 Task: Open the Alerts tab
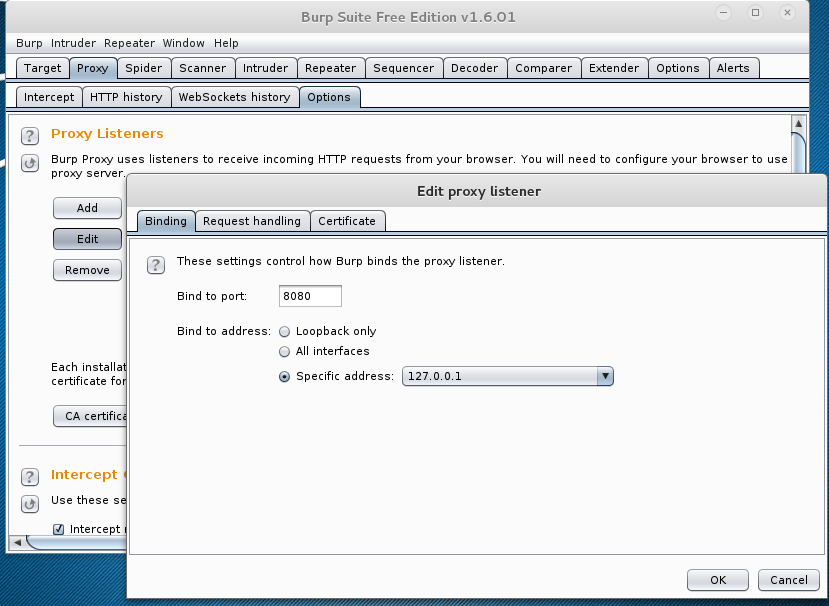click(733, 68)
